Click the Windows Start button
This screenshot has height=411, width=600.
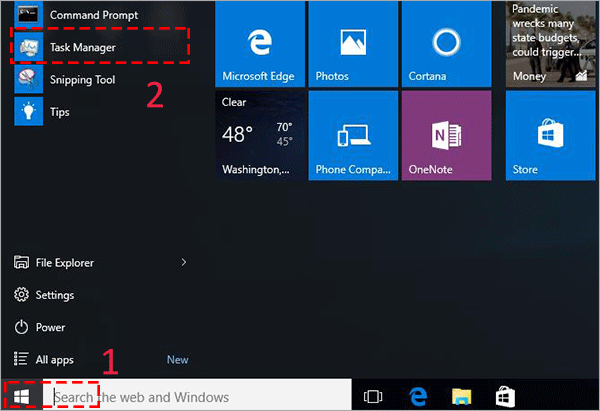coord(21,396)
